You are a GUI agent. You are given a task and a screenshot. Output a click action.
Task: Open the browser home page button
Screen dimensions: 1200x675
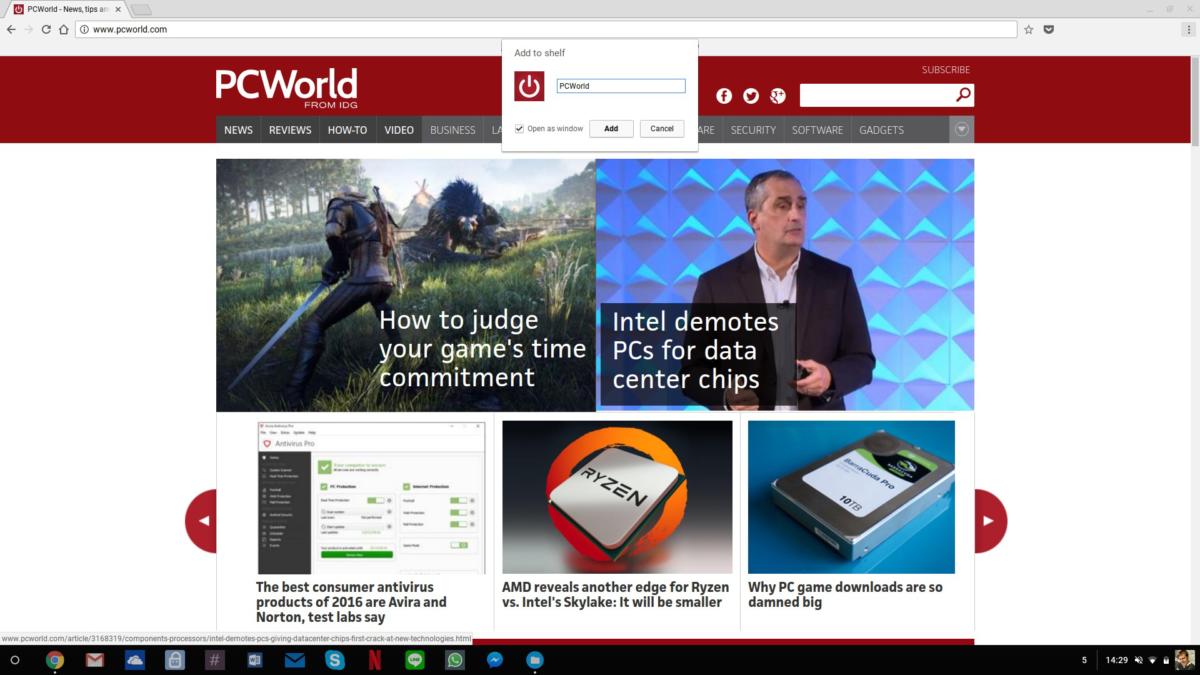(64, 29)
